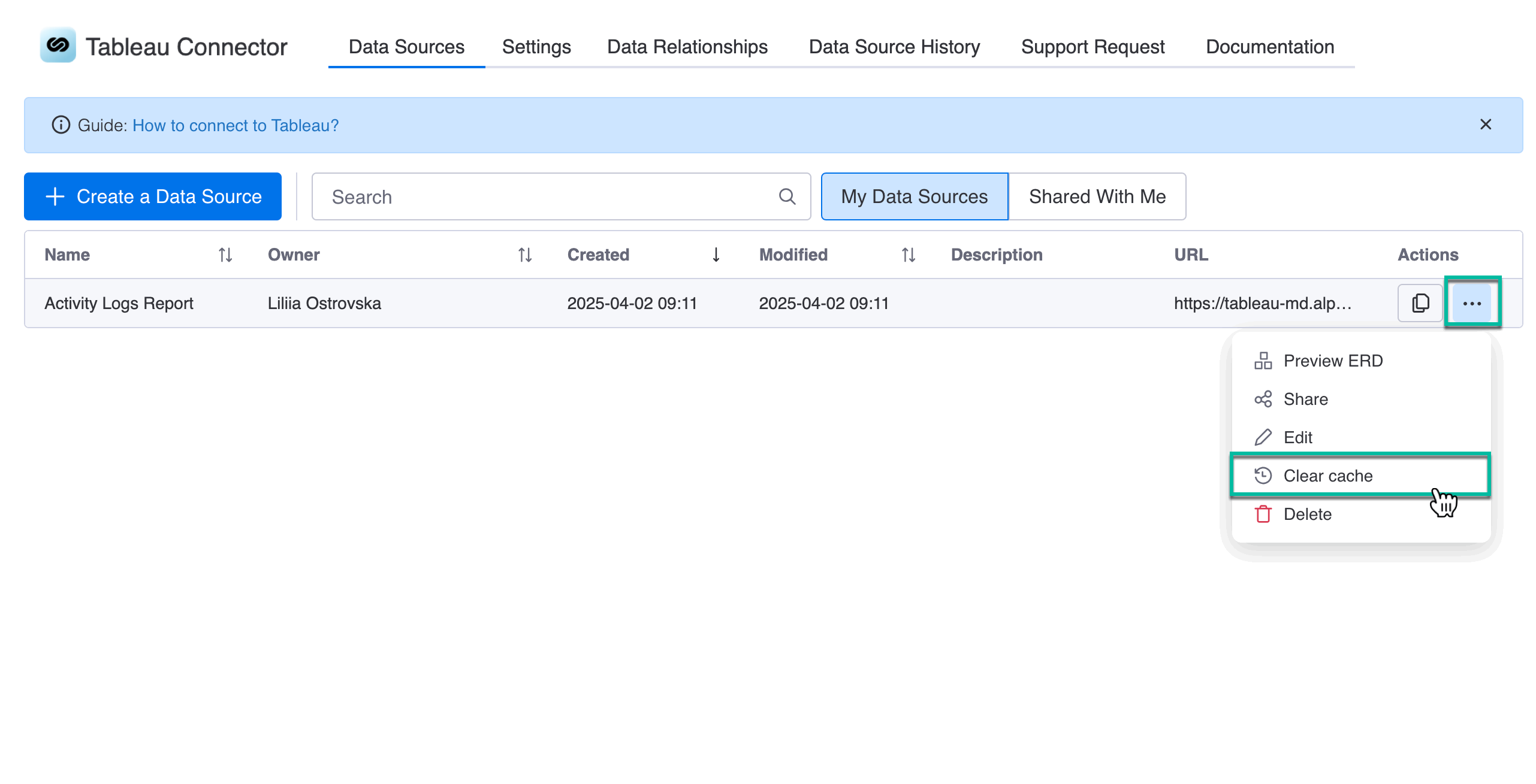This screenshot has width=1536, height=784.
Task: Open the Data Sources tab
Action: point(406,47)
